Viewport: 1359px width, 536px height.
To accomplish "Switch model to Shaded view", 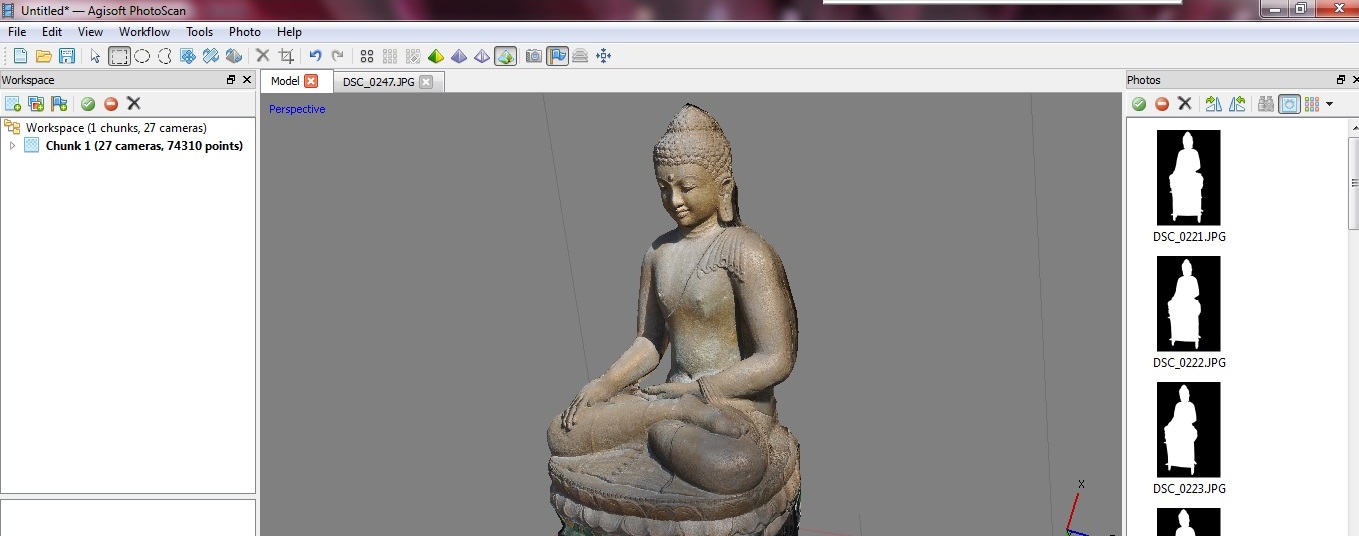I will click(436, 56).
